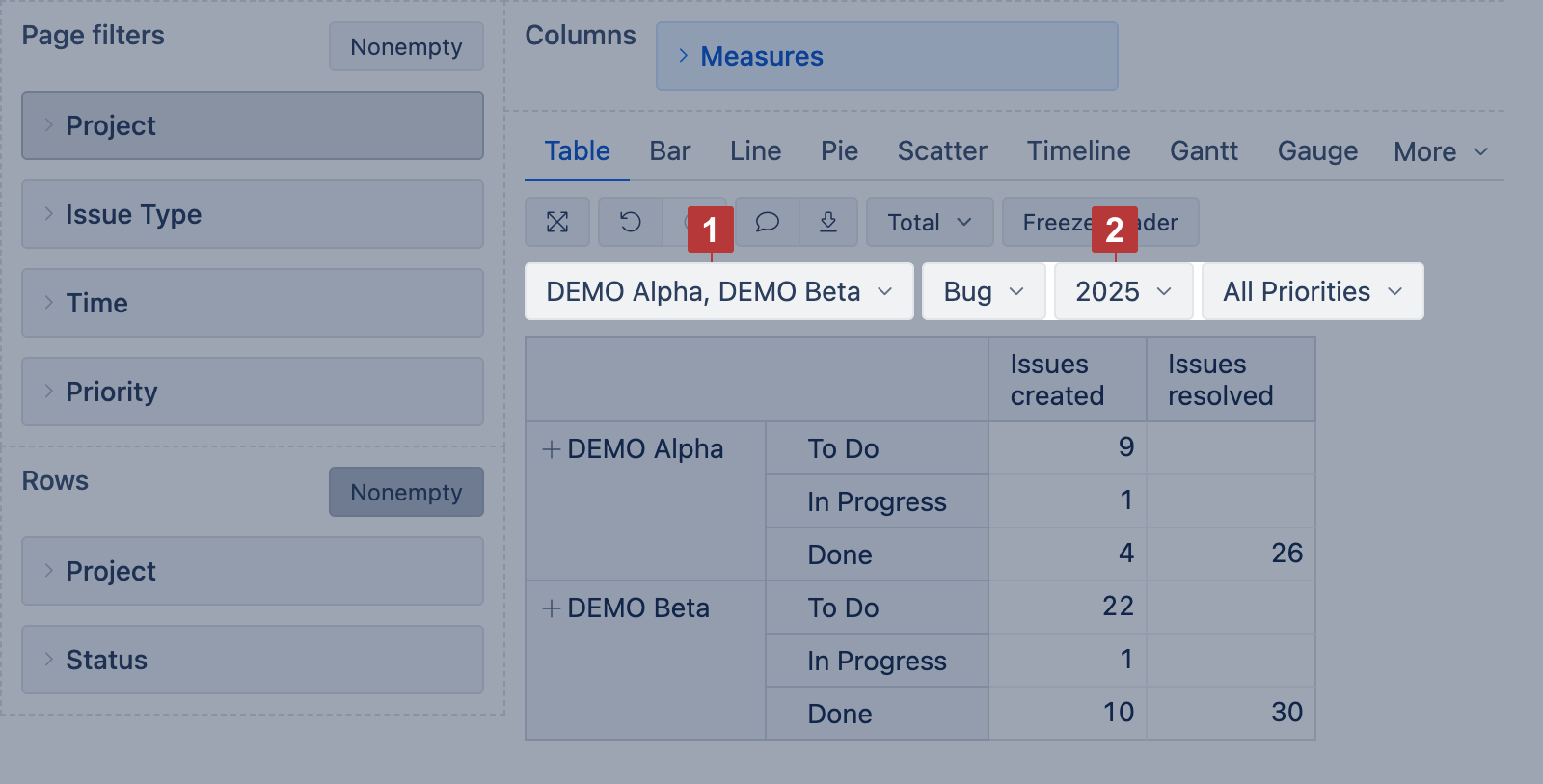Open the DEMO Alpha, DEMO Beta project dropdown
1543x784 pixels.
click(718, 292)
